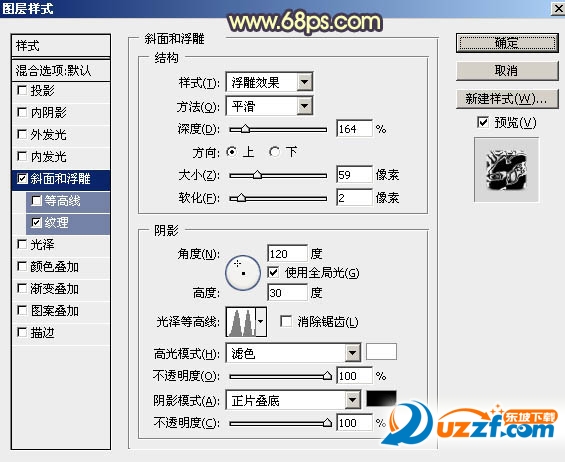
Task: Enable the 内发光 checkbox
Action: 22,156
